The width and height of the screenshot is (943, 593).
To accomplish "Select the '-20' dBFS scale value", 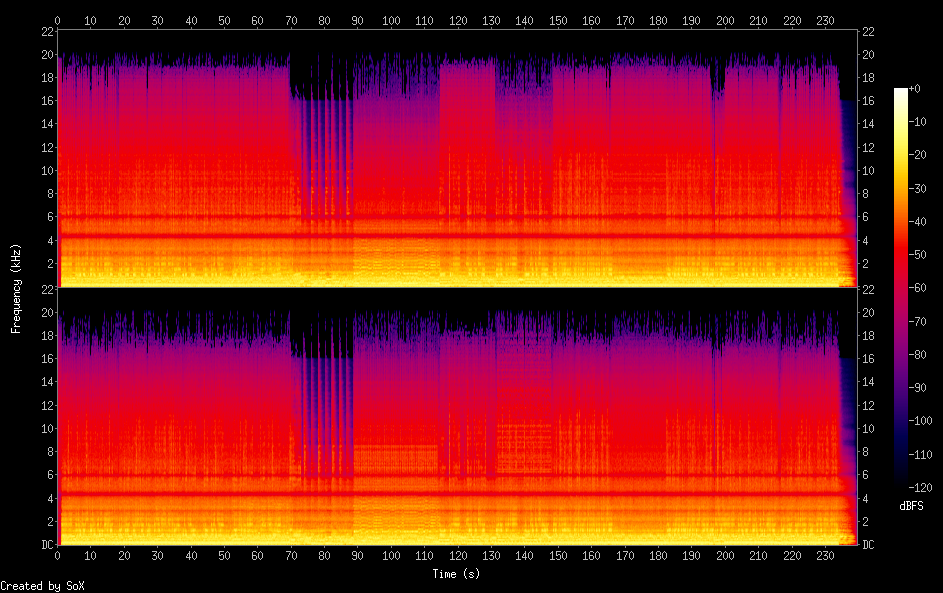I will pos(918,155).
